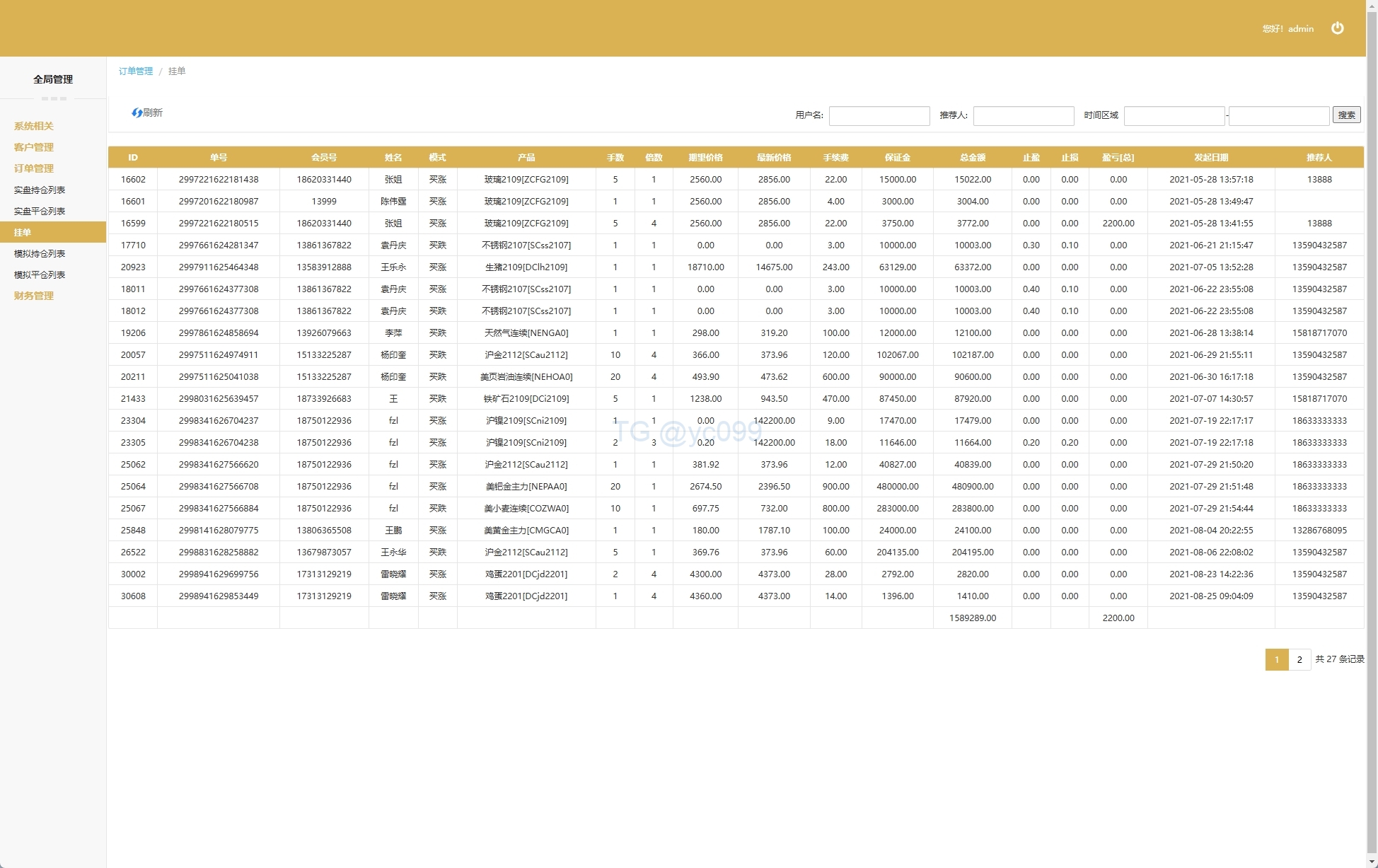Click the 订单管理 breadcrumb link
The height and width of the screenshot is (868, 1378).
[x=136, y=71]
